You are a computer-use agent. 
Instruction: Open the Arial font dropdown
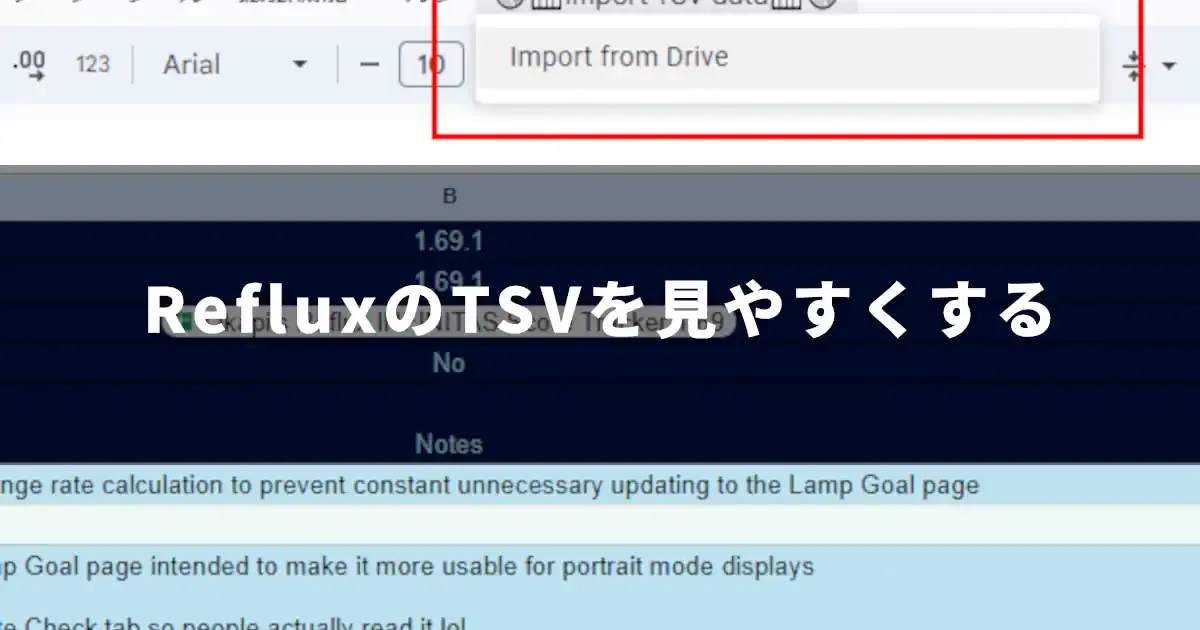click(x=236, y=65)
